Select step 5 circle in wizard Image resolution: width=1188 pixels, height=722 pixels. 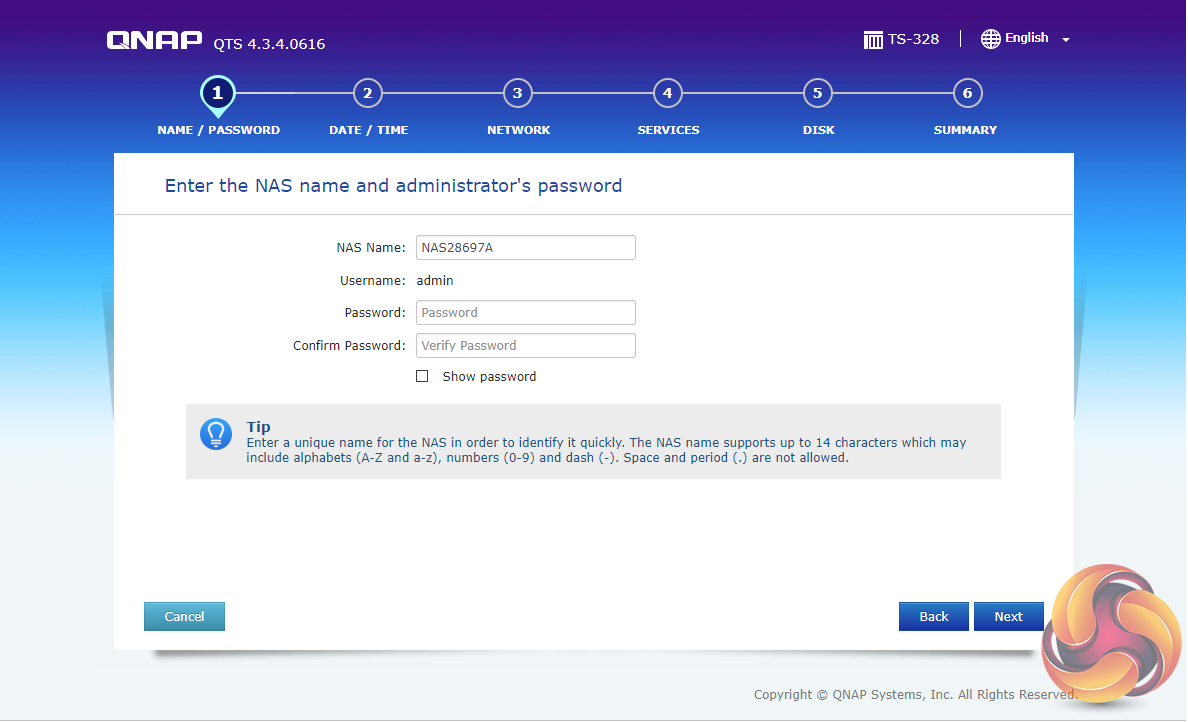point(818,93)
